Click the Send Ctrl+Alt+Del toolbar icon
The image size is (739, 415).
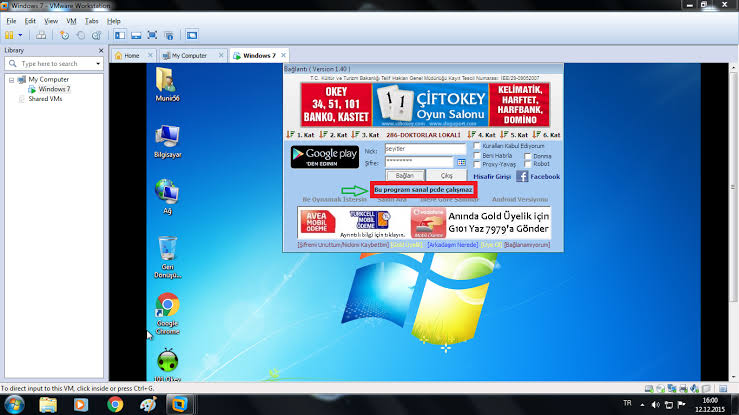click(x=41, y=35)
